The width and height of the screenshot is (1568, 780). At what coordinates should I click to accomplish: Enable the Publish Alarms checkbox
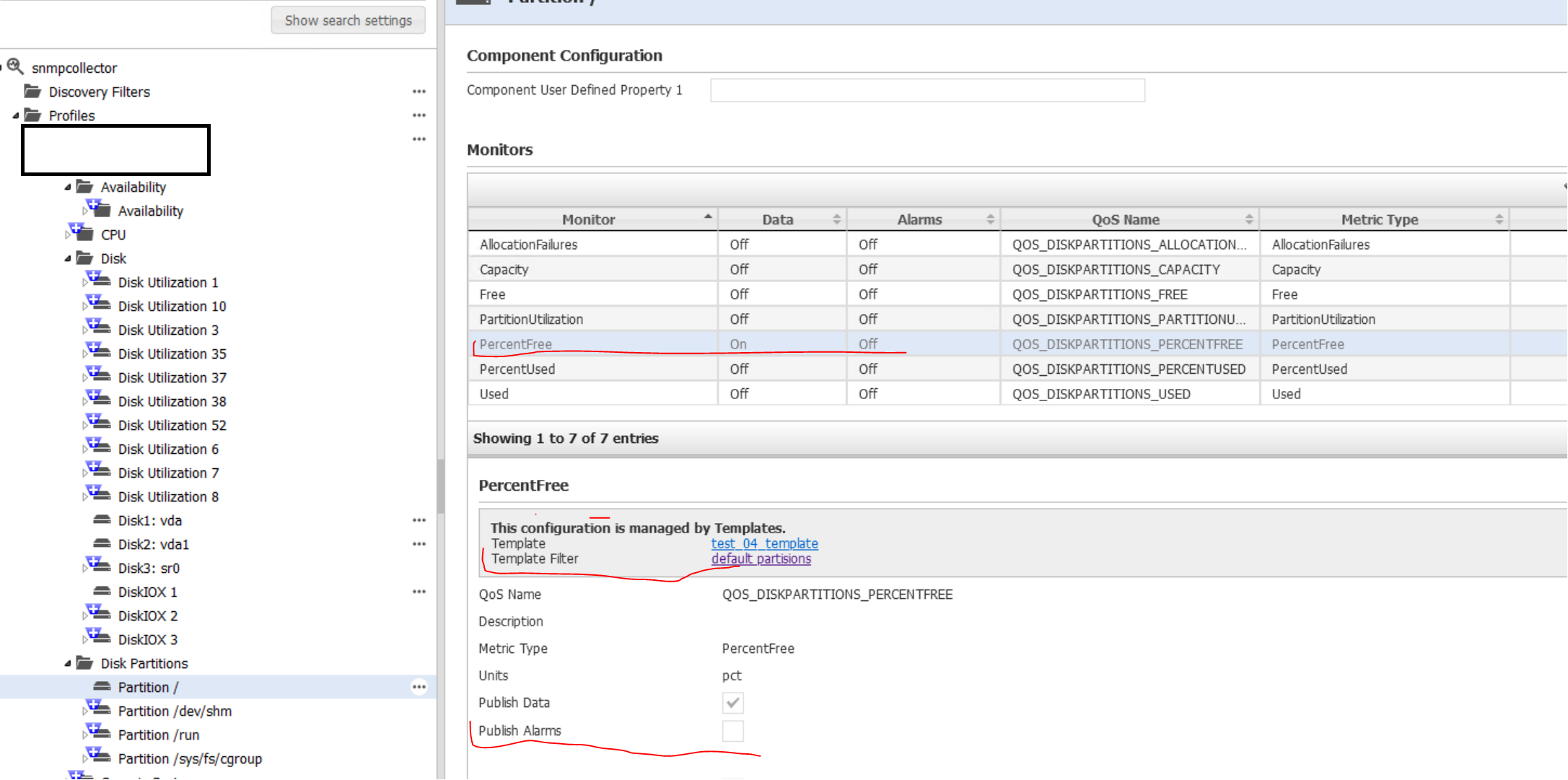tap(732, 731)
